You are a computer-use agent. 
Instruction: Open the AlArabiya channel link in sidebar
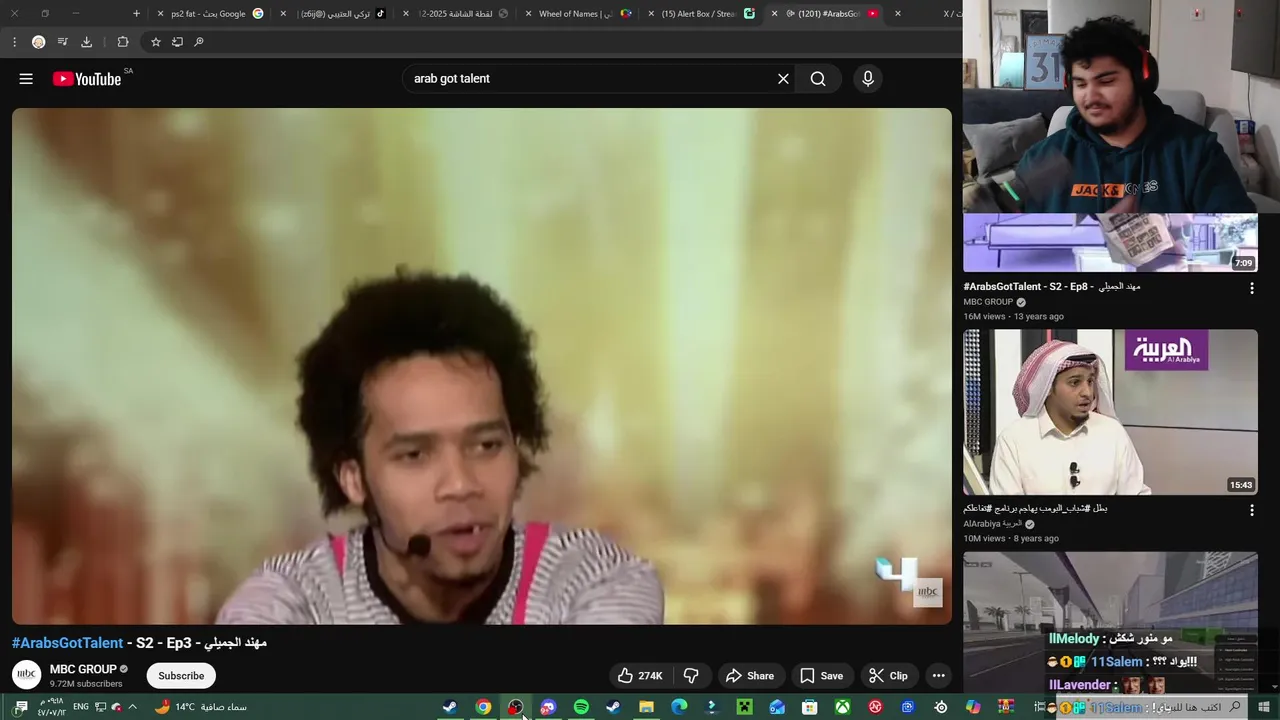click(x=992, y=524)
